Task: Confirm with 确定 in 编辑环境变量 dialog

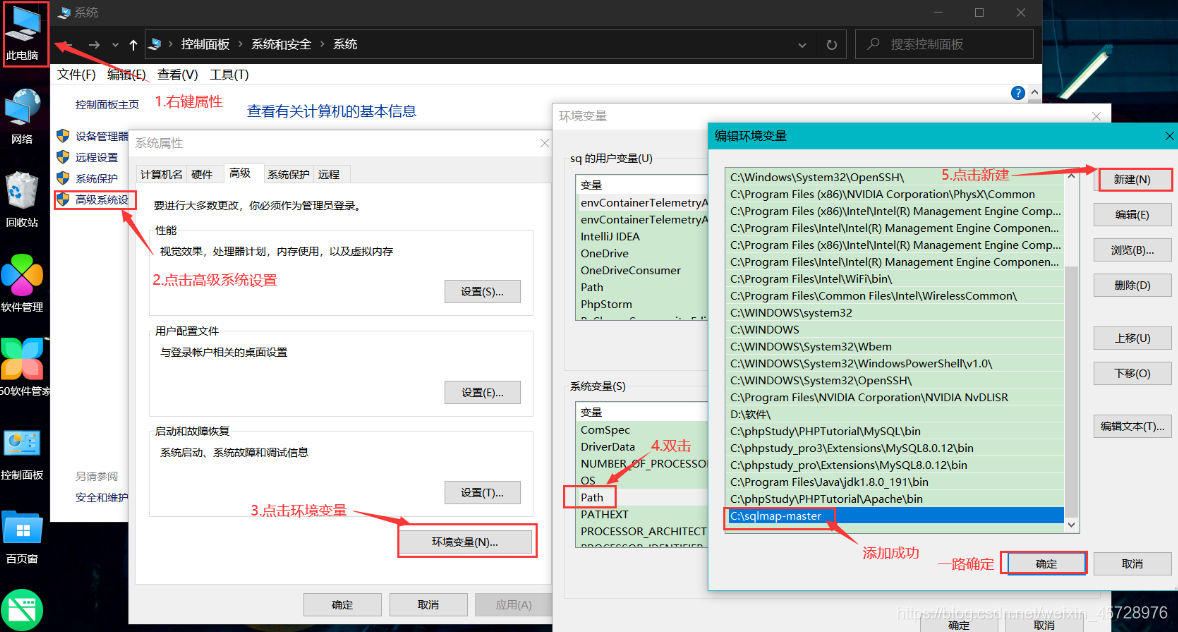Action: tap(1046, 564)
